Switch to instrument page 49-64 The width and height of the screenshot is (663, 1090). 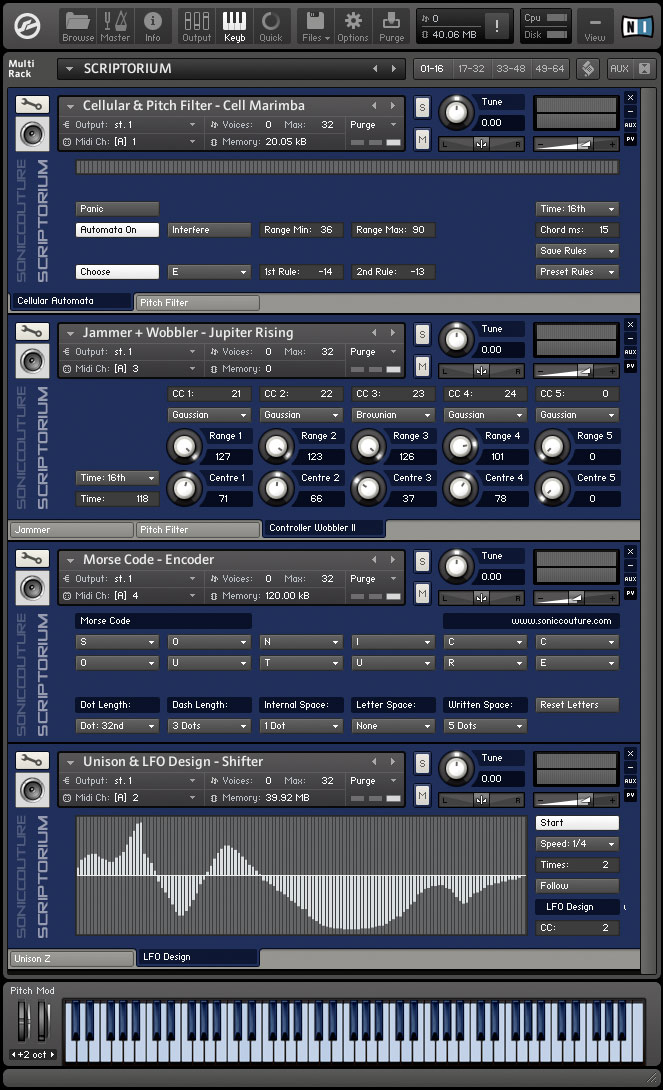pyautogui.click(x=550, y=68)
